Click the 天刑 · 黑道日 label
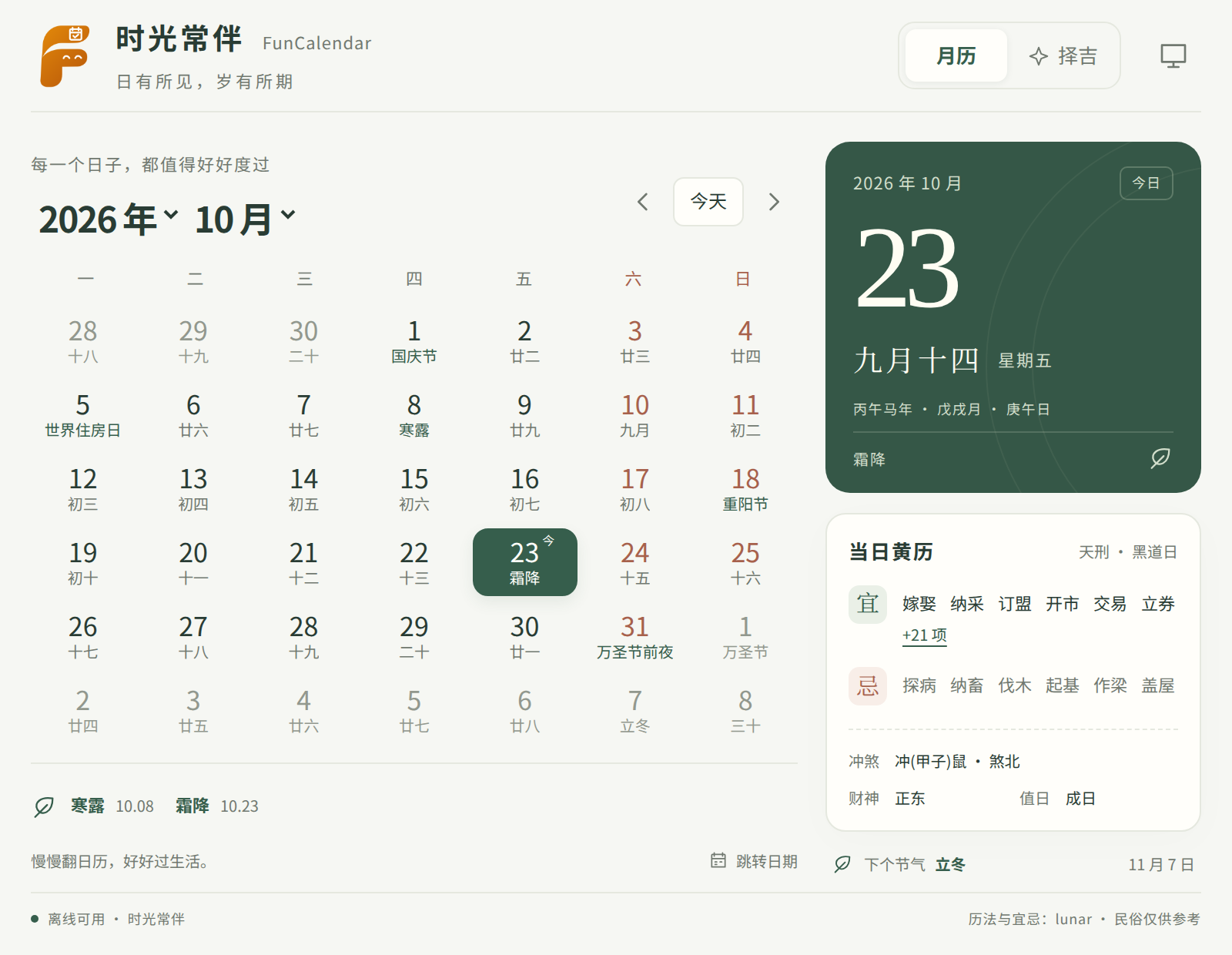The width and height of the screenshot is (1232, 955). [x=1128, y=552]
